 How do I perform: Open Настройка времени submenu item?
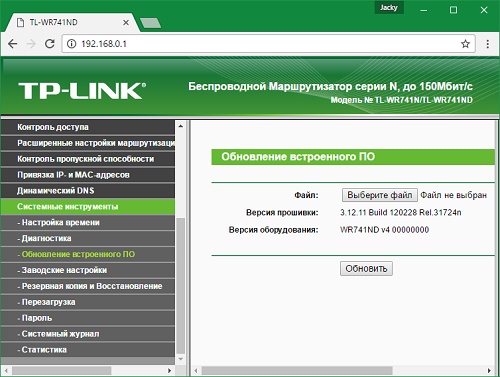pyautogui.click(x=88, y=223)
